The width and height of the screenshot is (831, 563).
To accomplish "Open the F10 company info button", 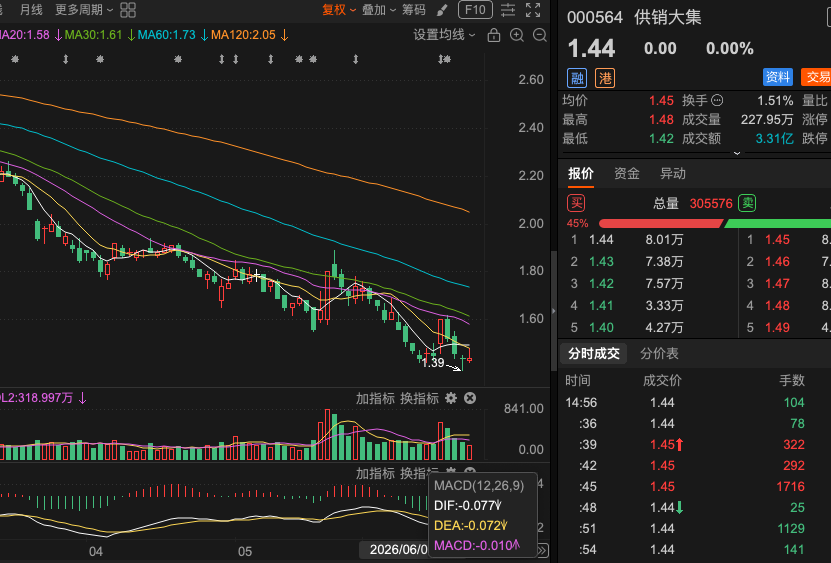I will [x=475, y=10].
